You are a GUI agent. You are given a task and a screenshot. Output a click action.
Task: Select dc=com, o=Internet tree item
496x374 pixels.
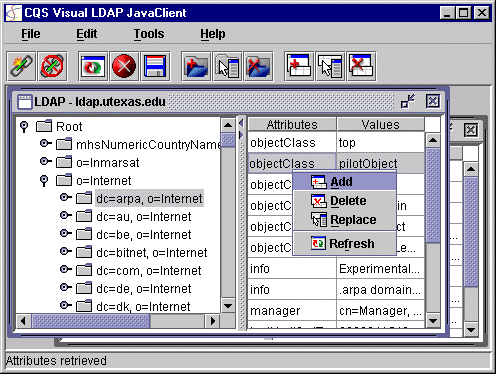(149, 271)
